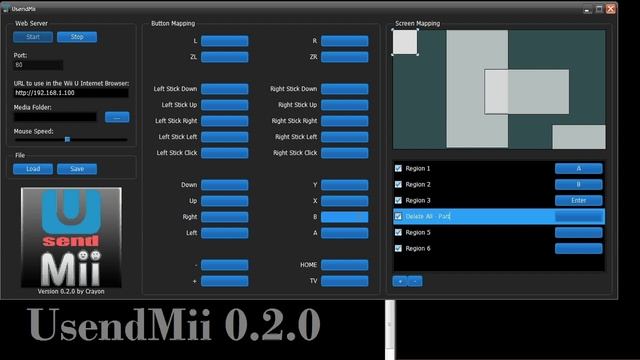Set mapping for the HOME button
Viewport: 640px width, 360px height.
[x=344, y=265]
